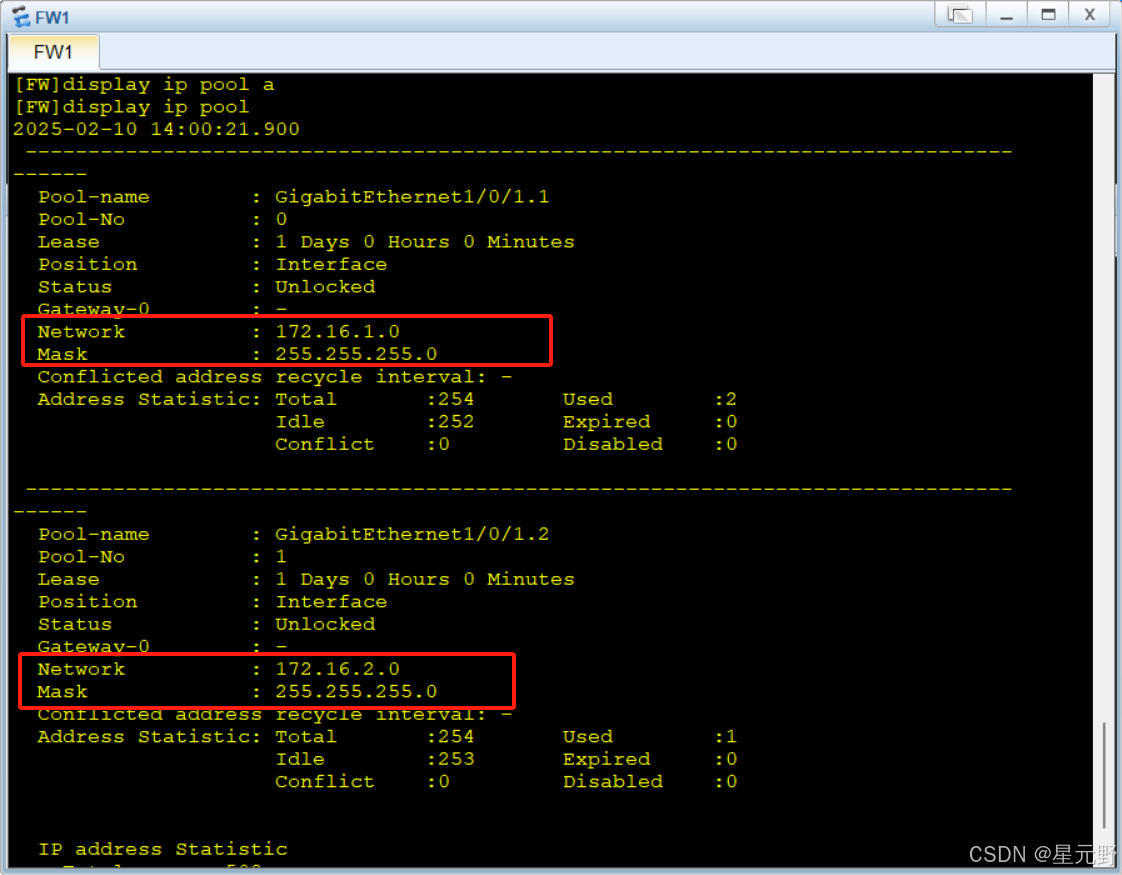Click the network value '172.16.2.0'
The height and width of the screenshot is (875, 1122).
click(338, 670)
